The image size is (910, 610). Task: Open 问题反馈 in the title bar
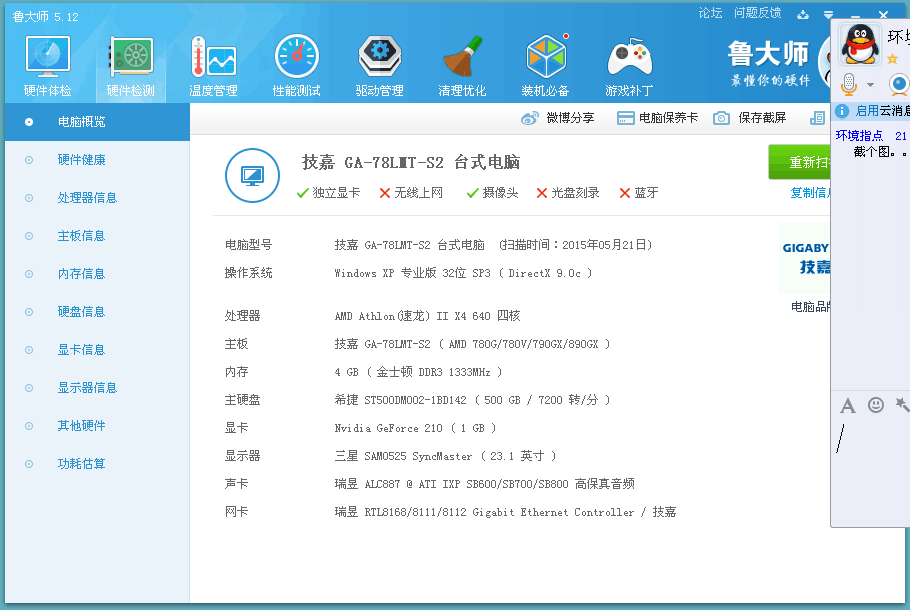coord(757,13)
